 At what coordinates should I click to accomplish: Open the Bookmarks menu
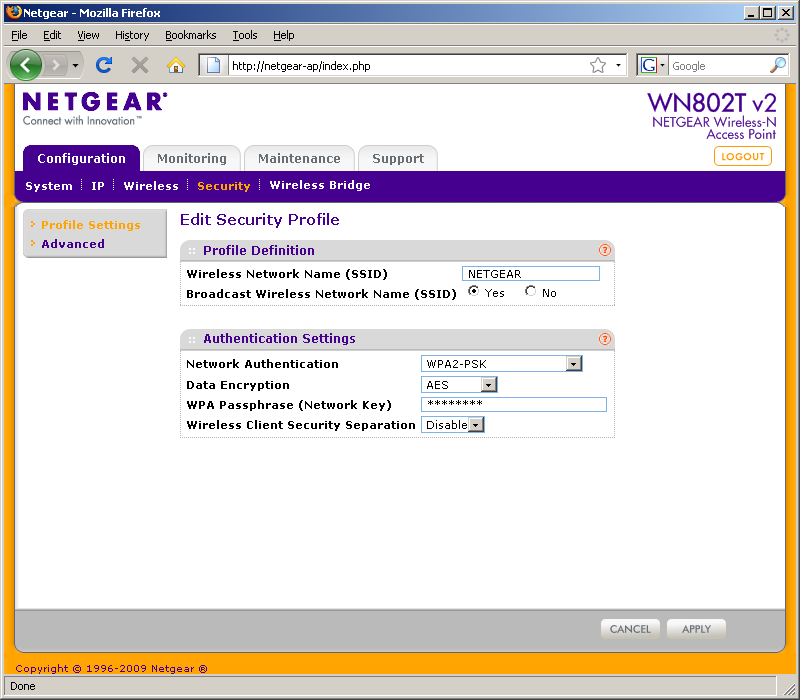[191, 35]
